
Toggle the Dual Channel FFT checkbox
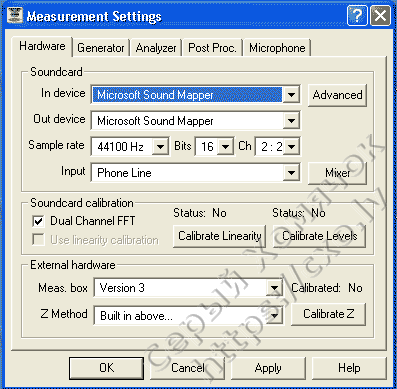point(38,221)
